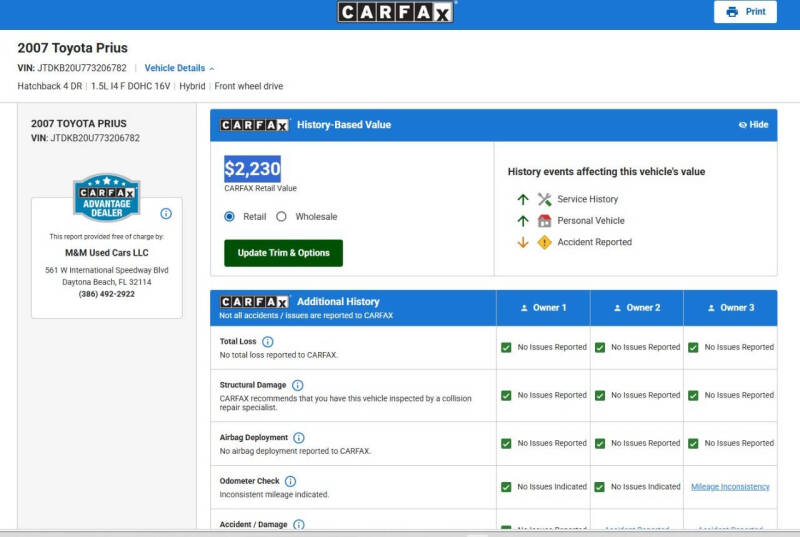
Task: Click the Service History label
Action: click(587, 199)
